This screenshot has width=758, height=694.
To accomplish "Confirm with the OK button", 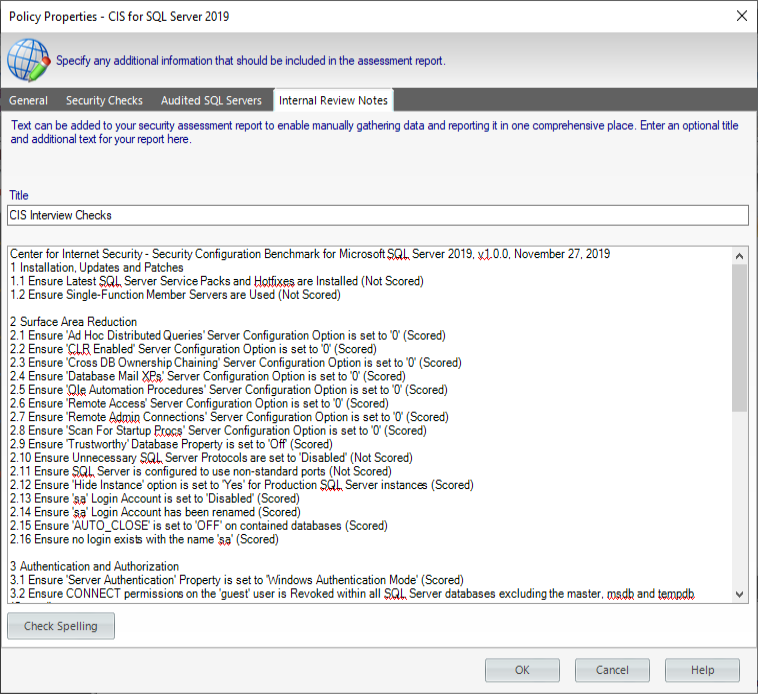I will (x=522, y=670).
